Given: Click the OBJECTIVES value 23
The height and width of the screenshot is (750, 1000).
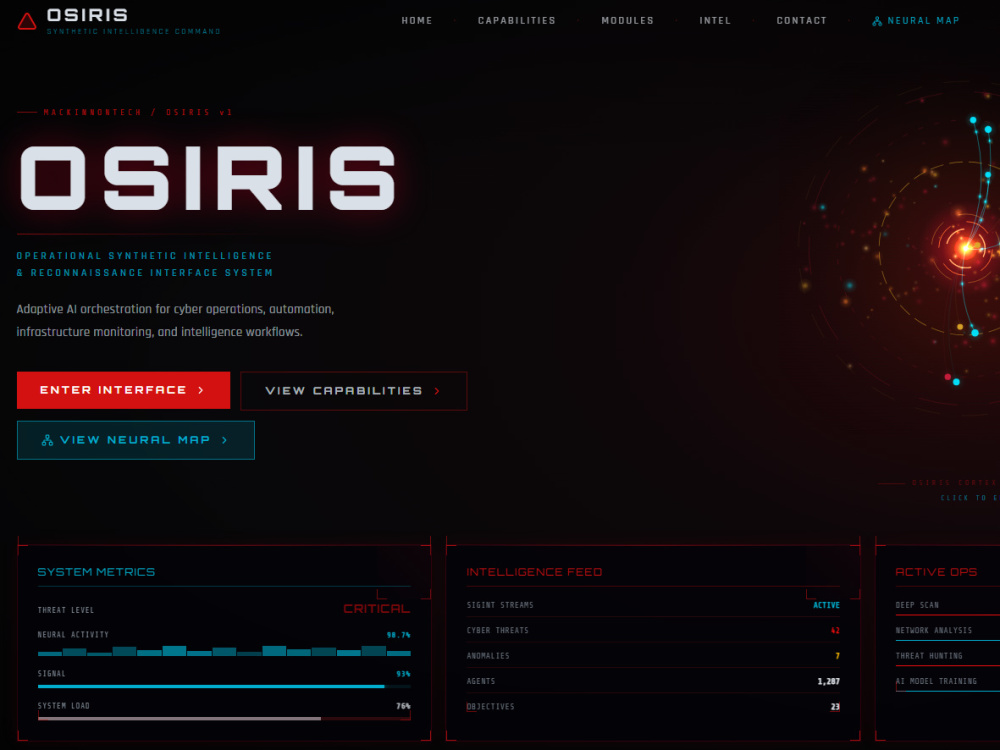Looking at the screenshot, I should point(835,707).
